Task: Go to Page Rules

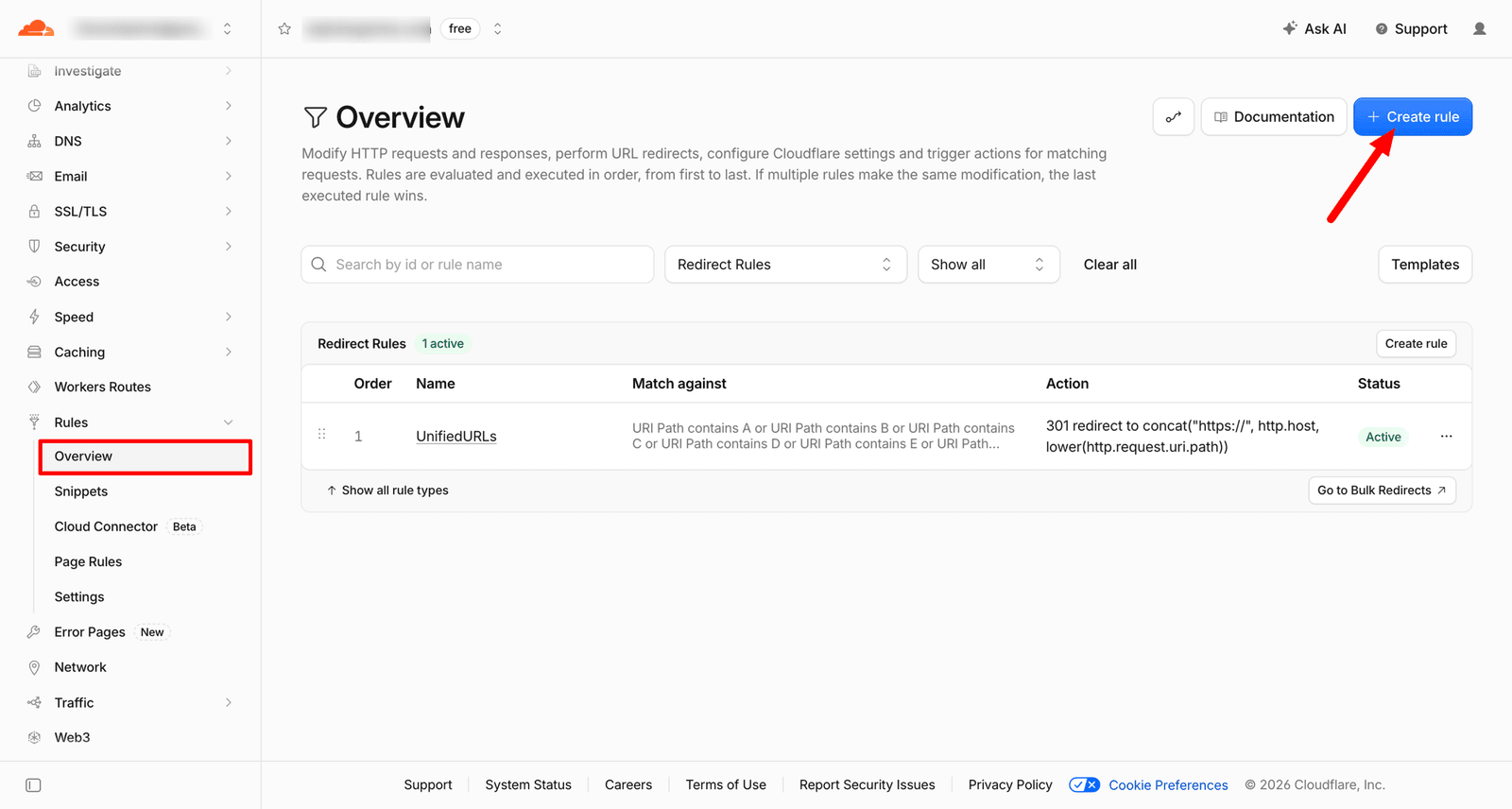Action: pos(88,561)
